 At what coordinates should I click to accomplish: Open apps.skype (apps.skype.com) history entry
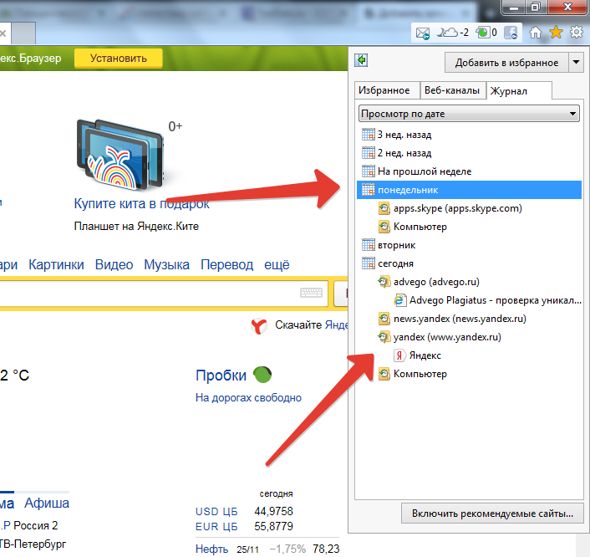click(x=450, y=208)
